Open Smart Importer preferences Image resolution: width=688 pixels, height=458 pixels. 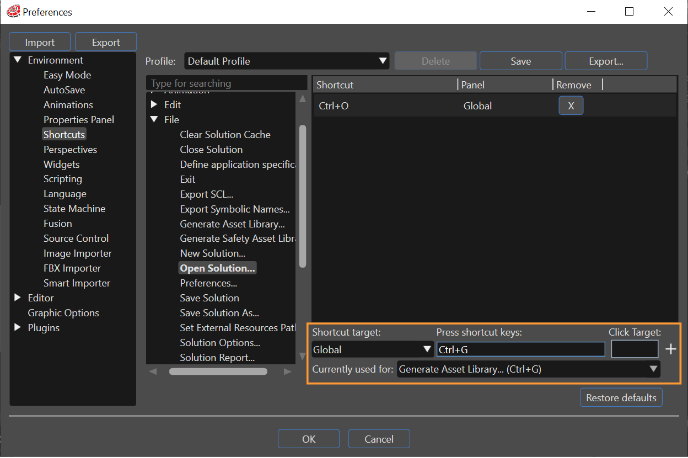pos(77,283)
